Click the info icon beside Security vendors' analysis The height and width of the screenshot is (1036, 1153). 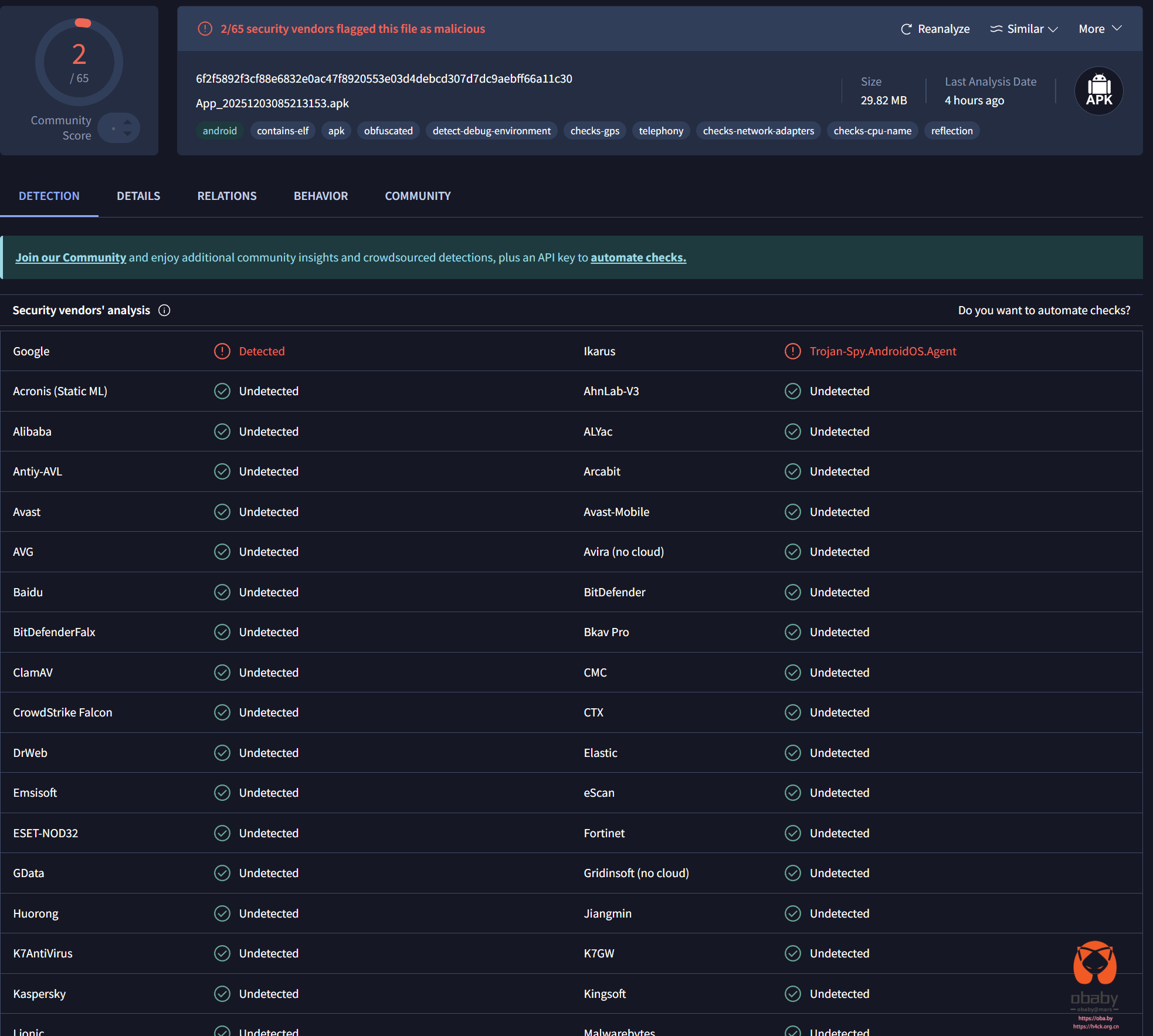pyautogui.click(x=164, y=310)
